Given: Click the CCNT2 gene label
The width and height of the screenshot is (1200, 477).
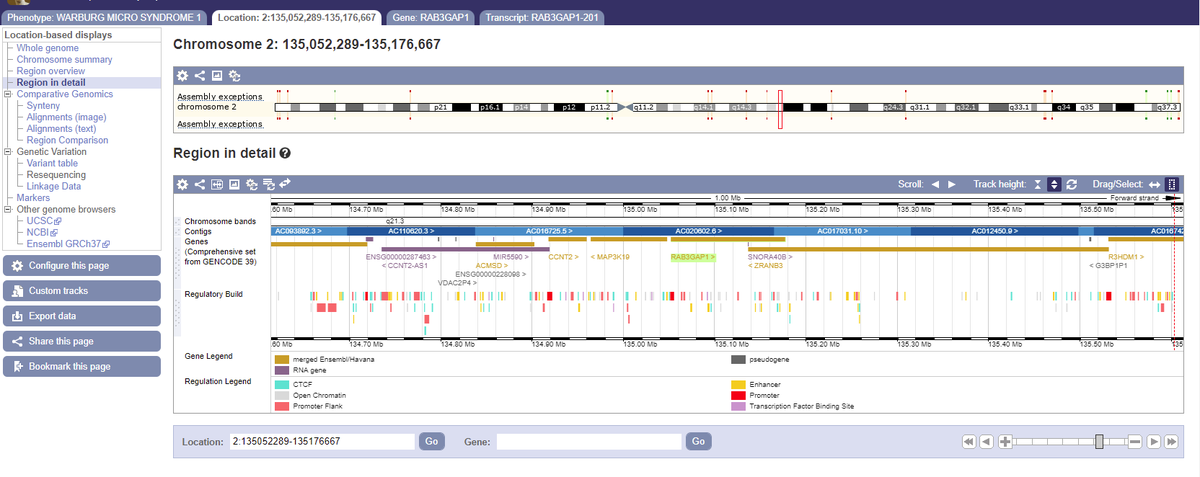Looking at the screenshot, I should click(x=564, y=257).
